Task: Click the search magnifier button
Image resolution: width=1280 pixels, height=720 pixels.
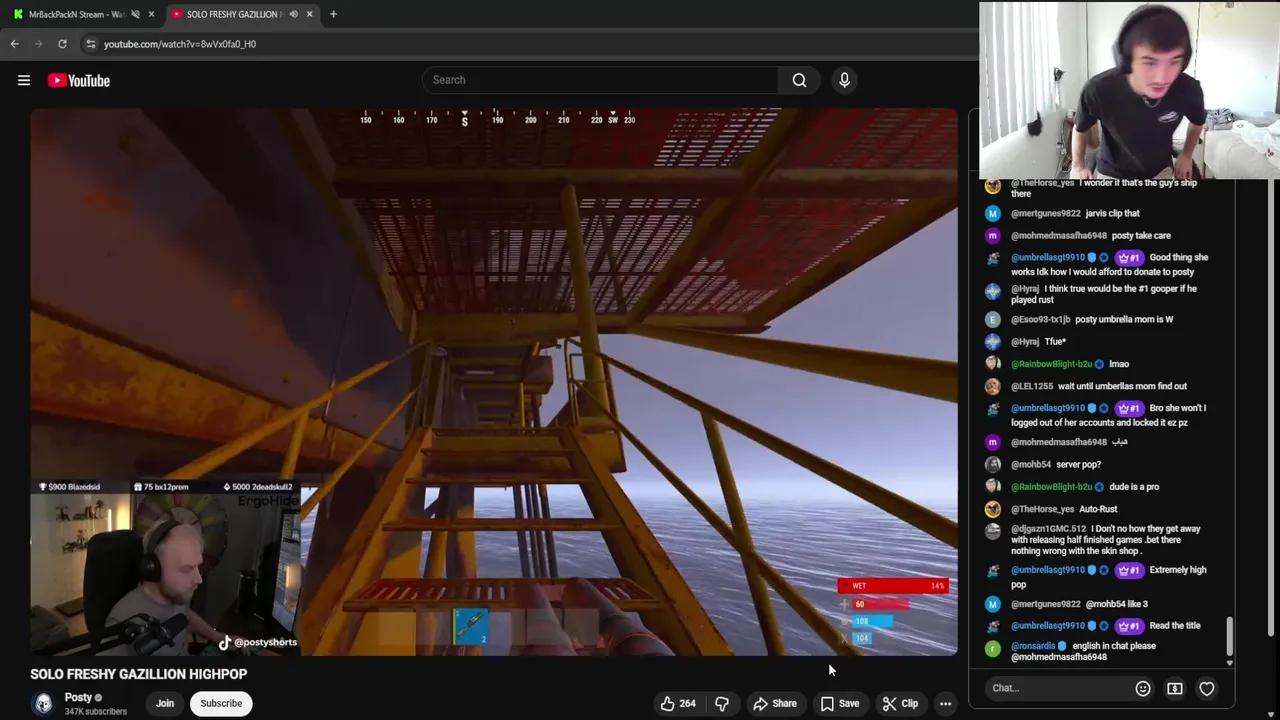Action: point(799,80)
